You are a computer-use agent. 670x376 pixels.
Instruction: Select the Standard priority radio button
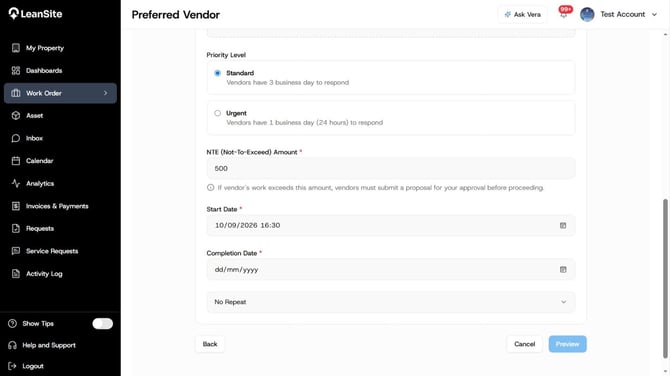pos(217,73)
